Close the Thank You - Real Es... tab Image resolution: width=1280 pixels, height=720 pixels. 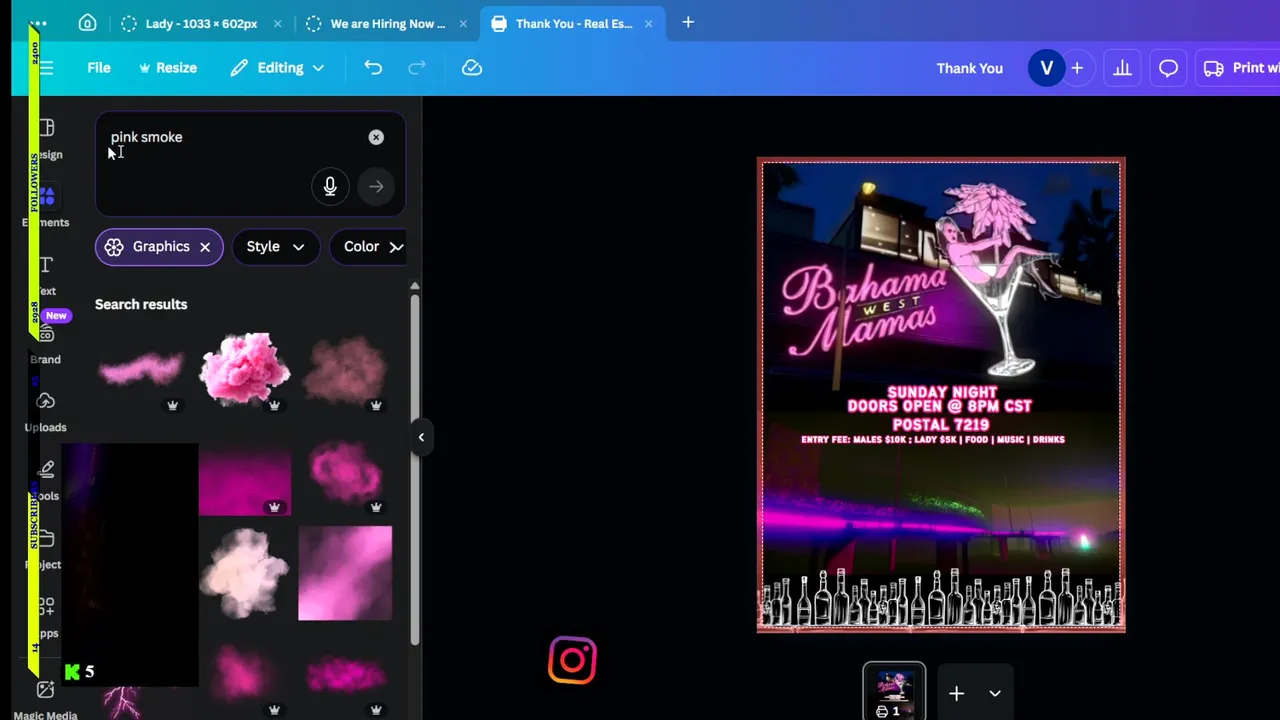click(648, 23)
